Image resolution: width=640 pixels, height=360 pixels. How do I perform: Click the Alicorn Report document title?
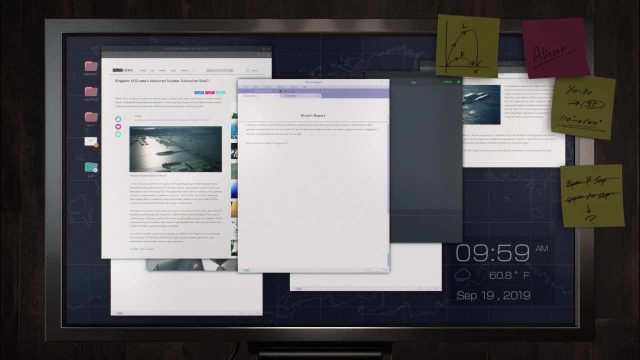(x=313, y=116)
